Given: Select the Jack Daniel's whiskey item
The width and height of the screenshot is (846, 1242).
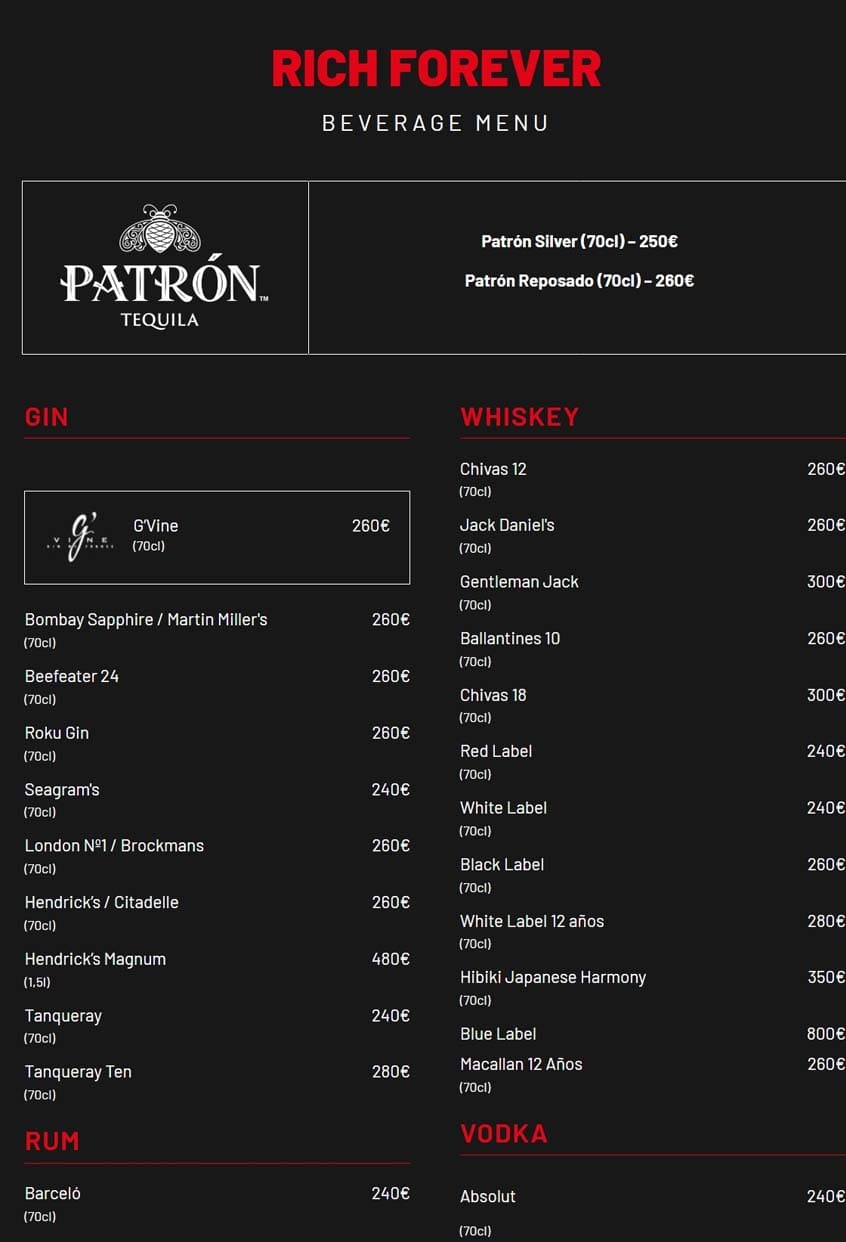Looking at the screenshot, I should coord(507,526).
